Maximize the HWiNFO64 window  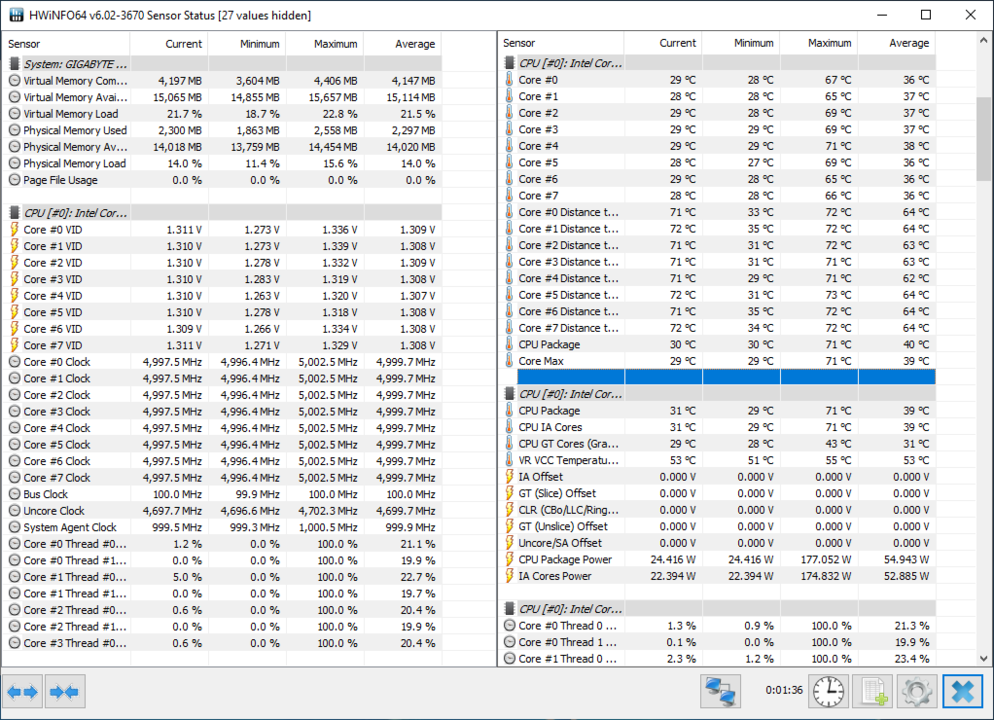[x=926, y=15]
